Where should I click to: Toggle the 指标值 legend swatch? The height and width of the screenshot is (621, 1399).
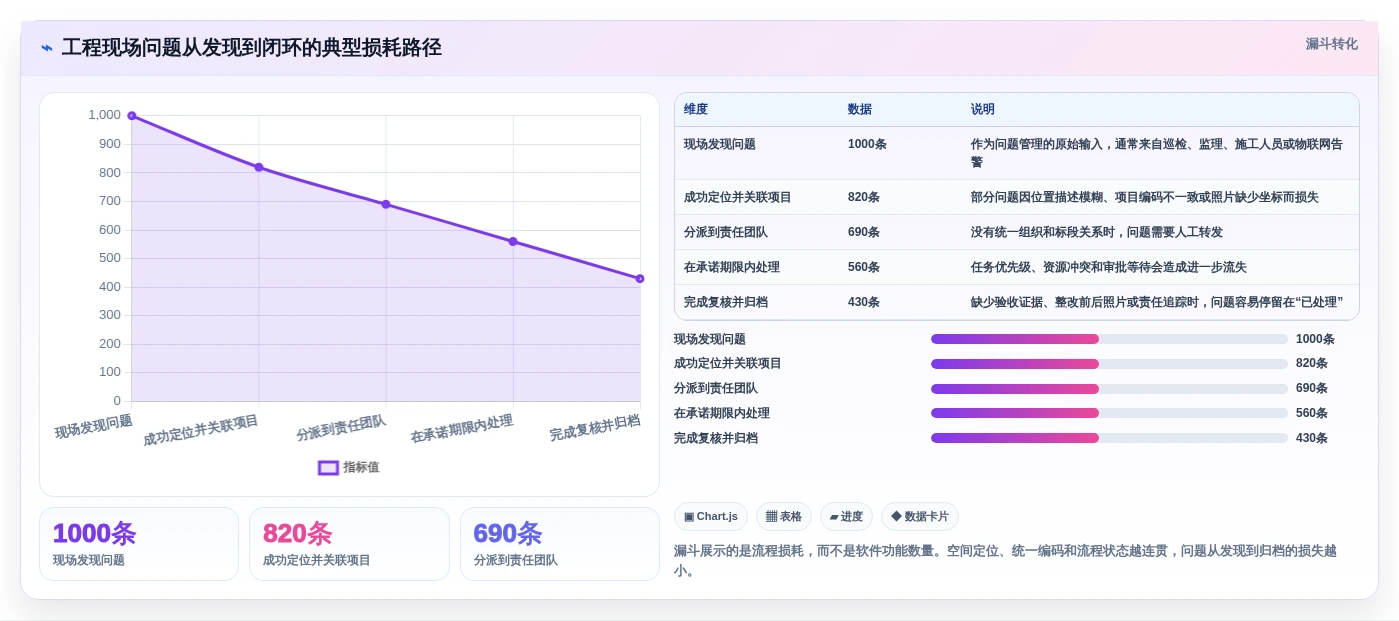click(328, 467)
